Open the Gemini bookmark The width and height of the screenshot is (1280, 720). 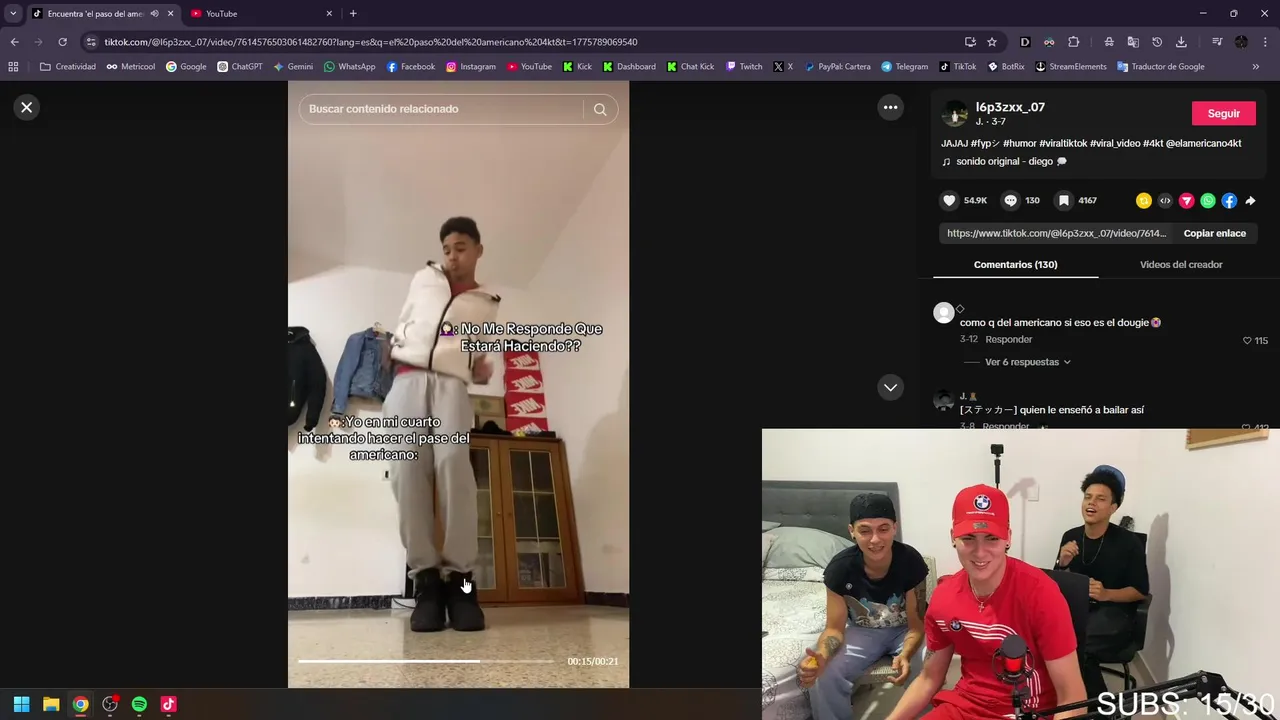tap(293, 67)
